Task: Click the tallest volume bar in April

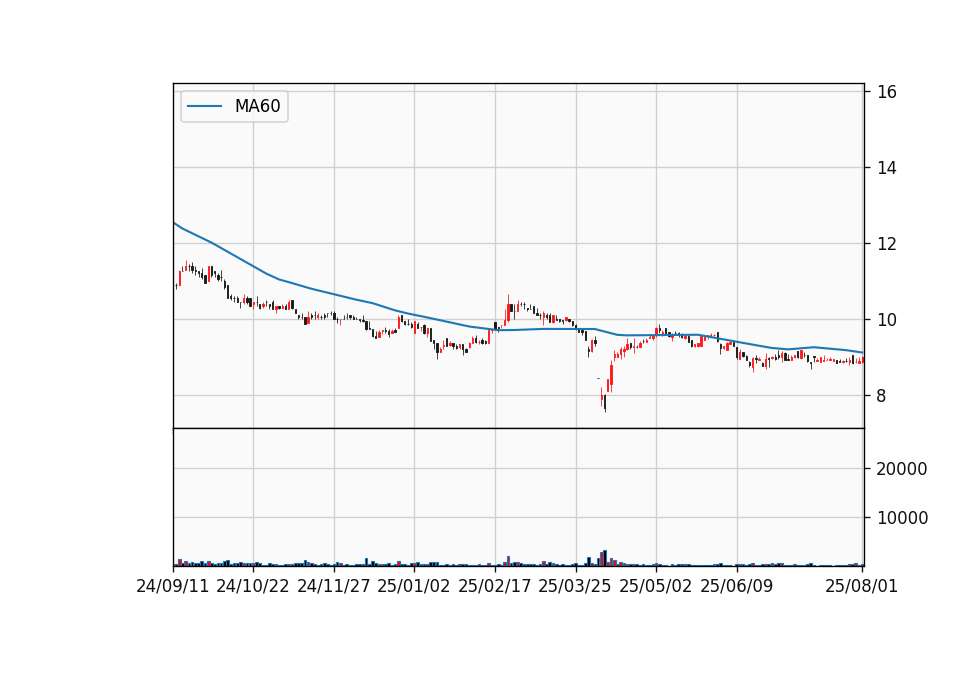Action: coord(605,558)
